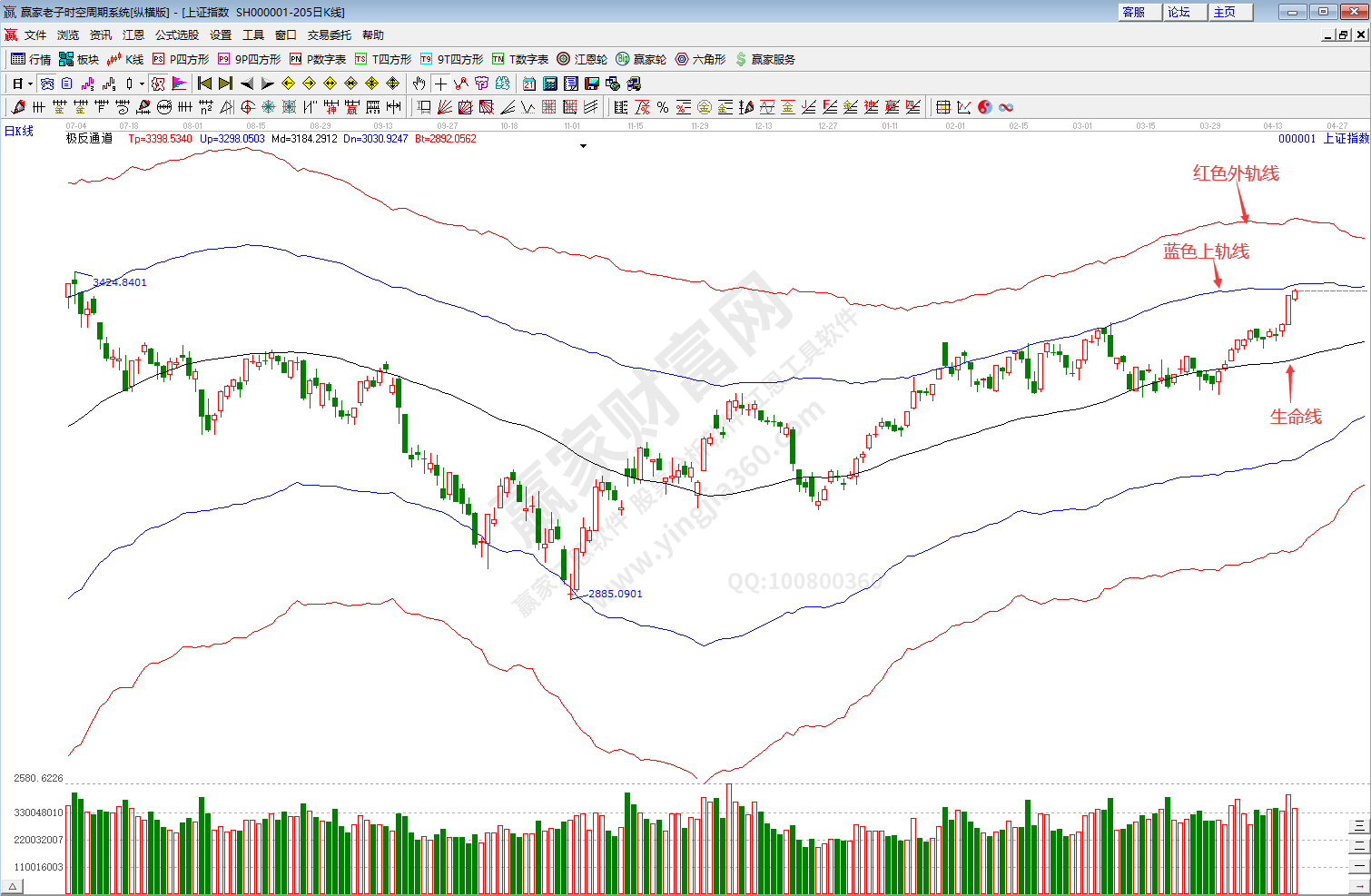
Task: Select the hand pan tool
Action: [419, 84]
